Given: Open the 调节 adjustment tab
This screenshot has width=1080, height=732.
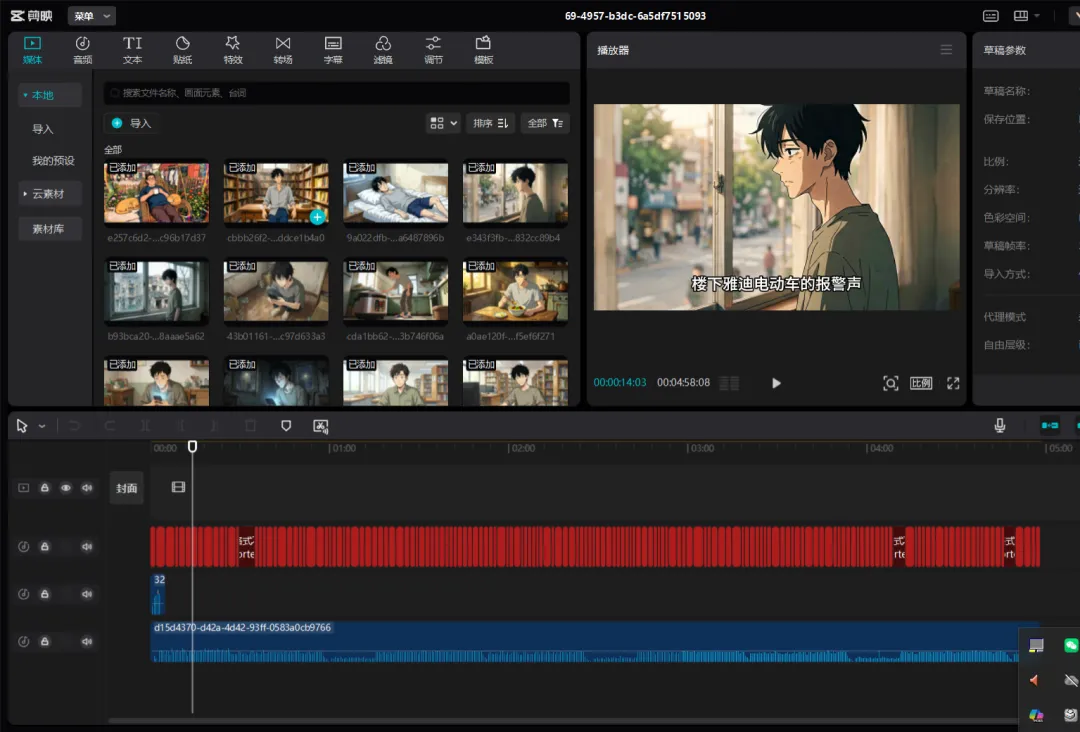Looking at the screenshot, I should tap(433, 50).
